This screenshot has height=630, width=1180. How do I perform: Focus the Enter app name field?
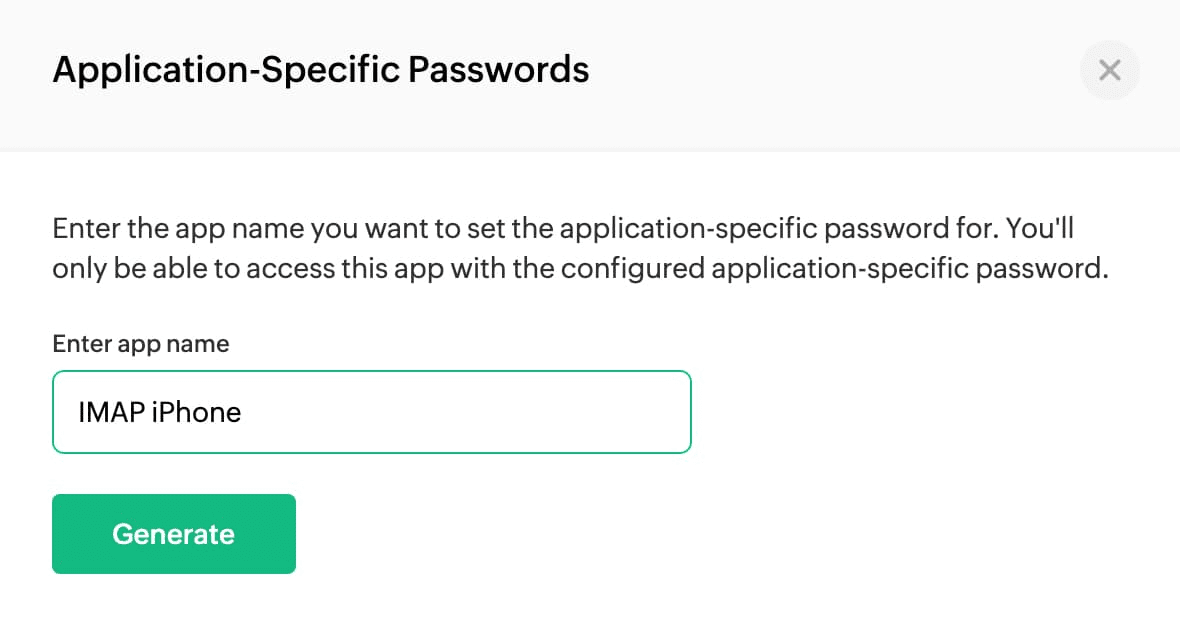(371, 412)
